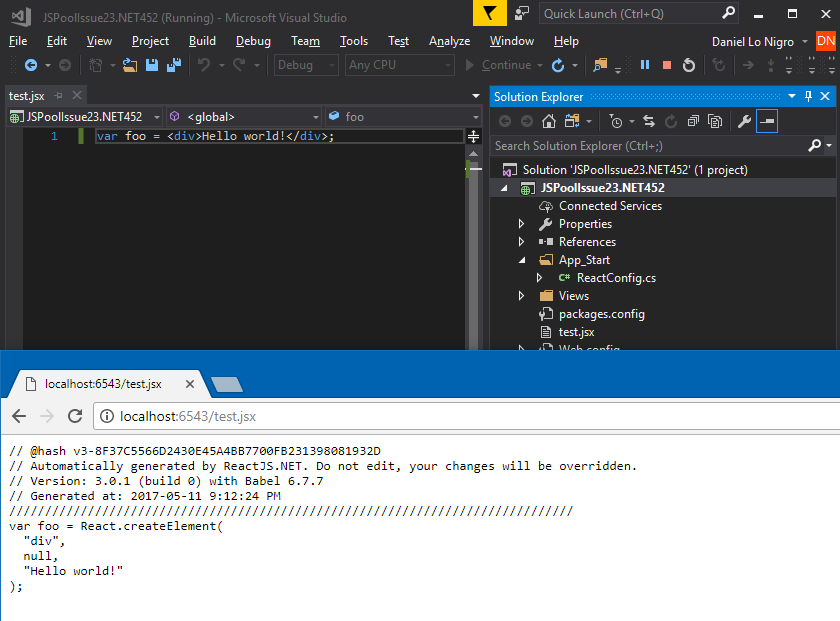Open the <global> scope dropdown
This screenshot has width=840, height=621.
pyautogui.click(x=244, y=117)
